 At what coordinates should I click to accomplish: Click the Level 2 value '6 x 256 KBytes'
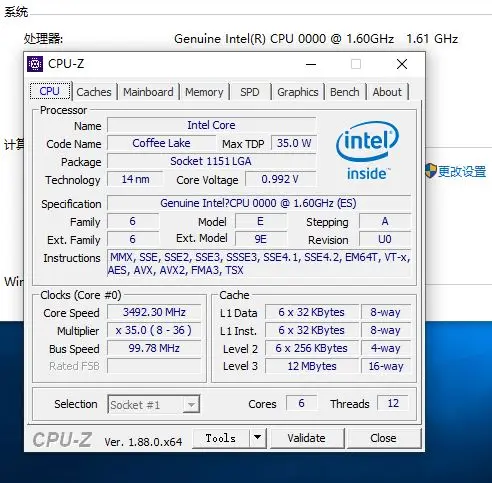[312, 348]
